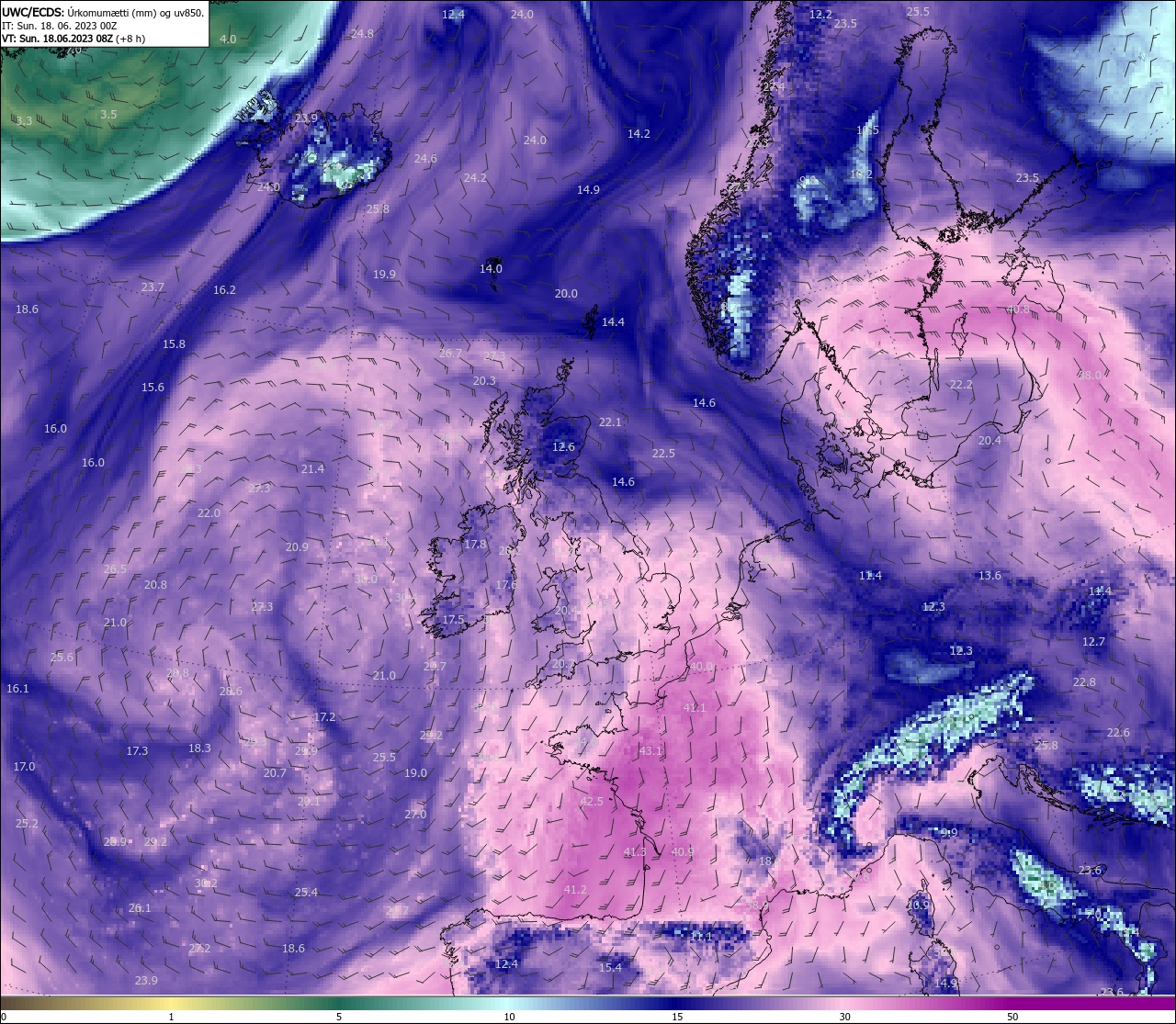Click the 16.1 value label
Screen dimensions: 1176x1024
[x=17, y=689]
